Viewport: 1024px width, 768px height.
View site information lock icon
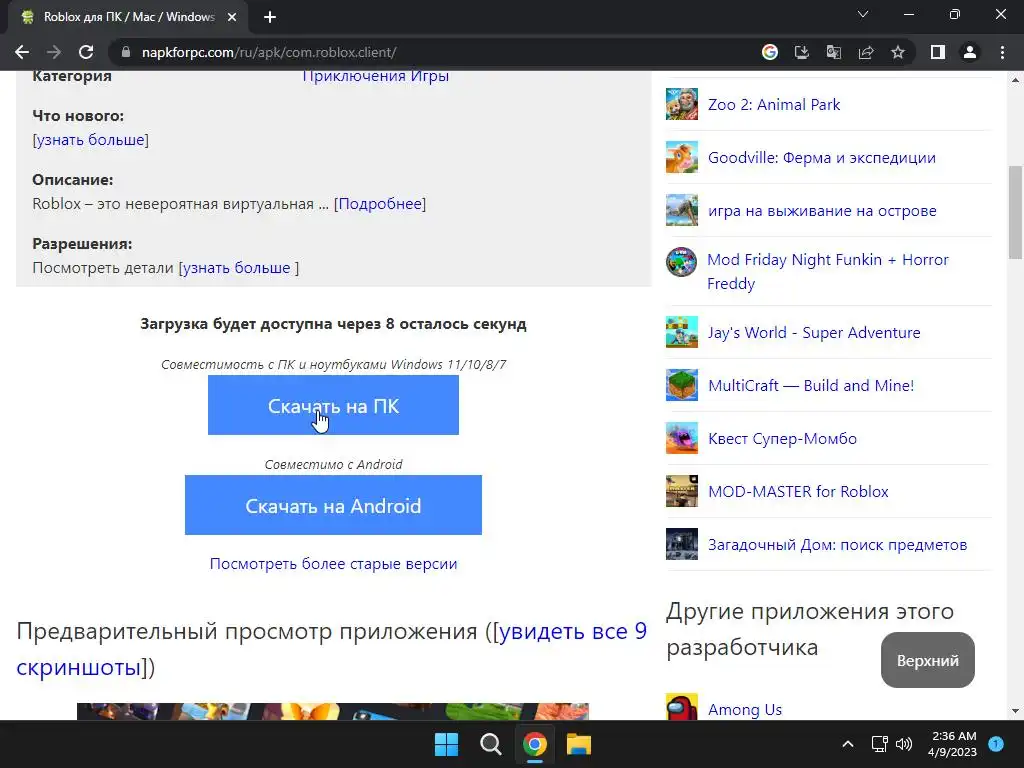tap(126, 52)
